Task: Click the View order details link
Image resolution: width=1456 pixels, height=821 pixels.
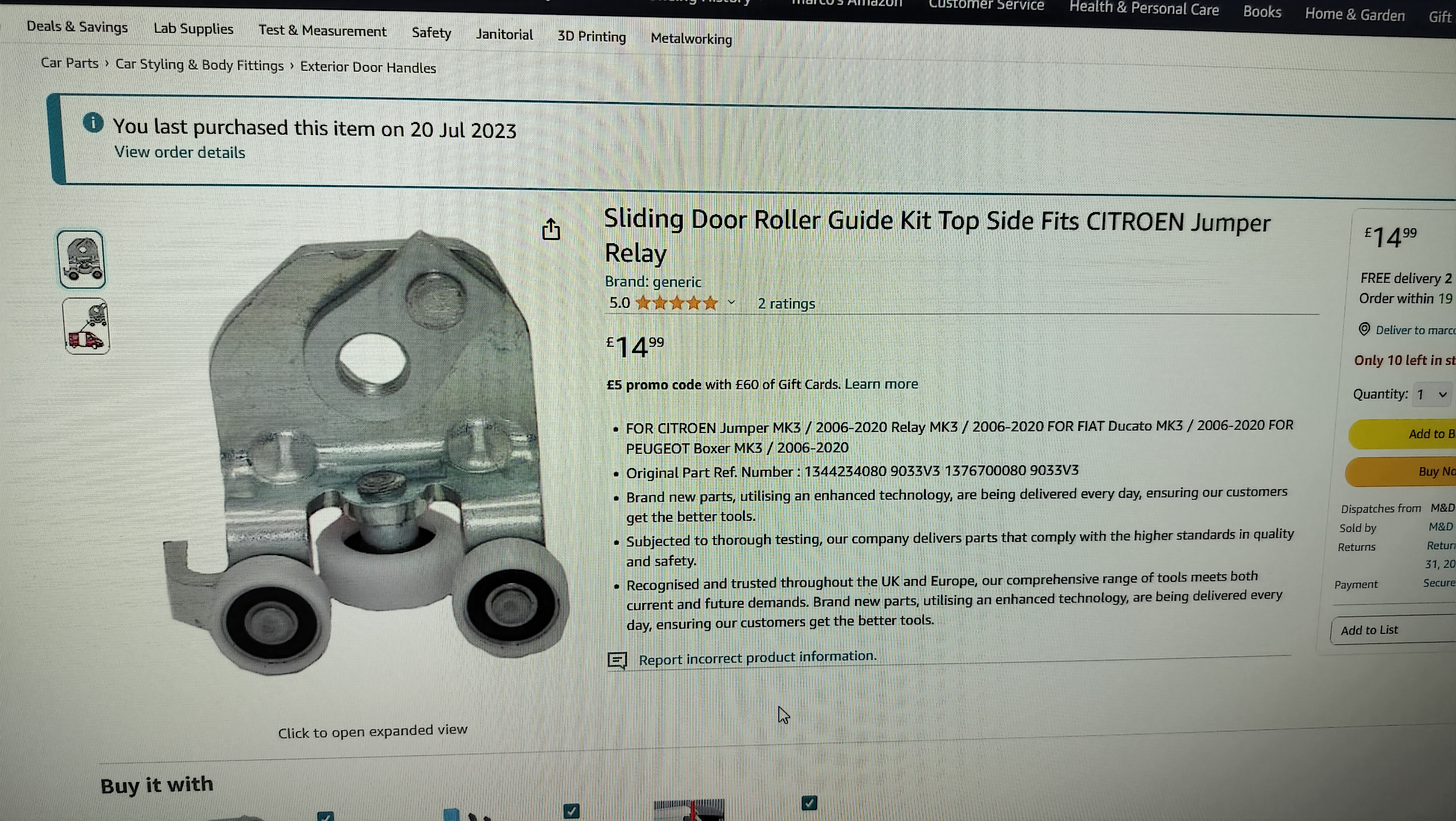Action: [180, 152]
